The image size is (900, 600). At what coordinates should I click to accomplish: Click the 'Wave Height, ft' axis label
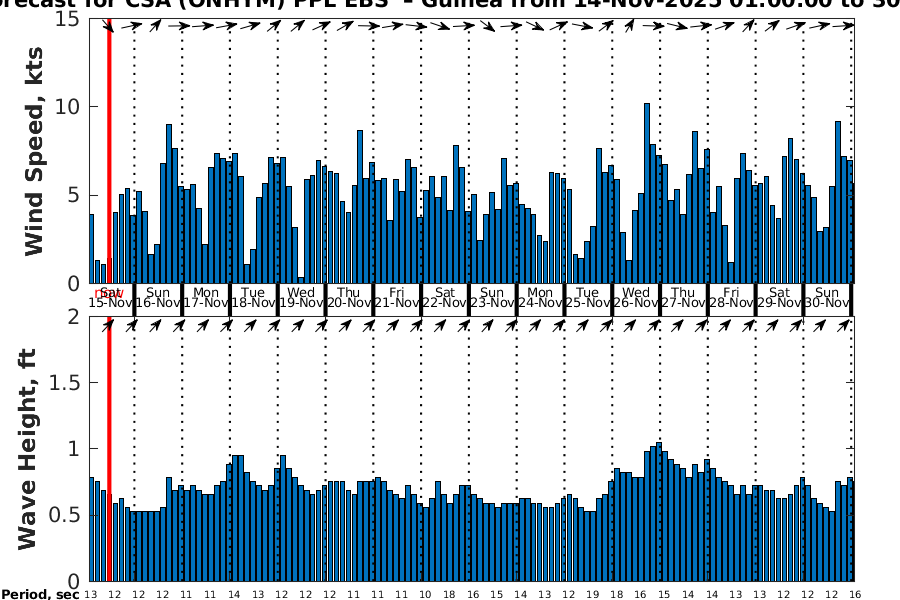tap(27, 449)
